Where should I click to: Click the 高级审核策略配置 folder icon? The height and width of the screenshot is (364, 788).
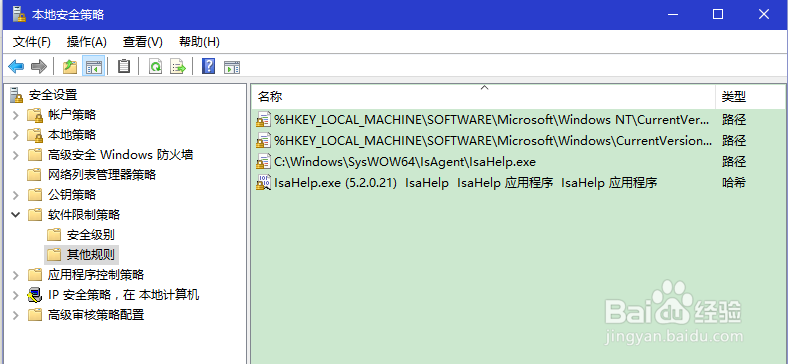tap(35, 315)
